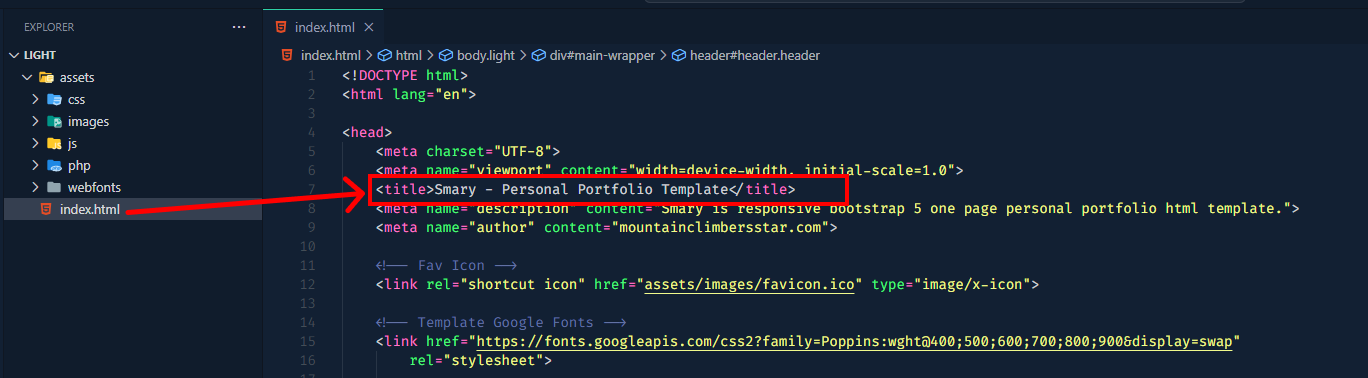This screenshot has height=378, width=1368.
Task: Click the webfonts folder icon
Action: [x=54, y=187]
